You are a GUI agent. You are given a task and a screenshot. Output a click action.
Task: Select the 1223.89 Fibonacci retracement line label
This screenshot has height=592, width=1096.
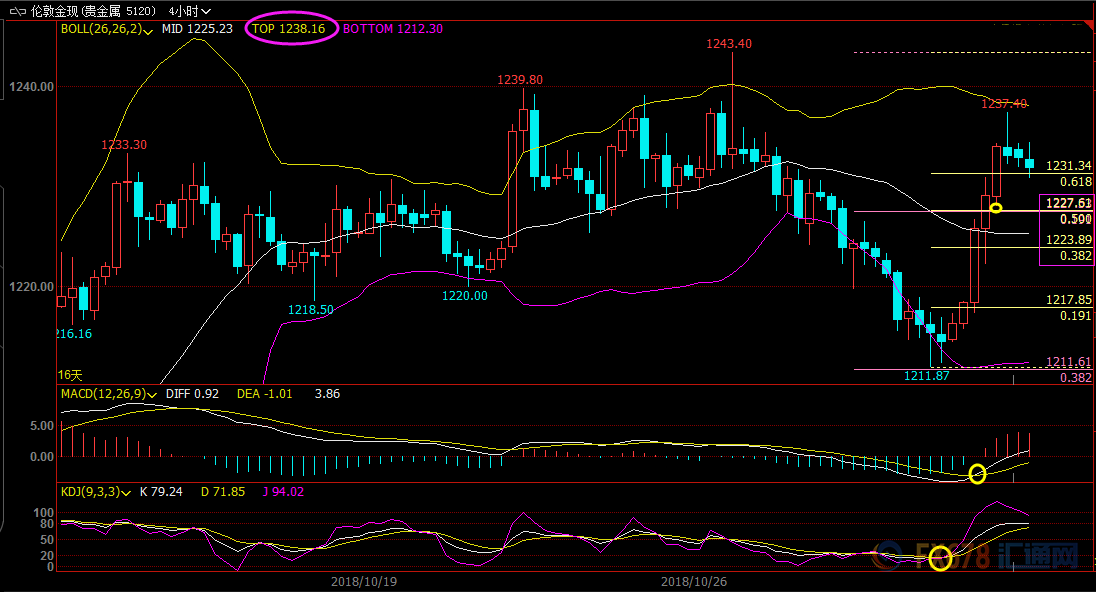coord(1068,240)
